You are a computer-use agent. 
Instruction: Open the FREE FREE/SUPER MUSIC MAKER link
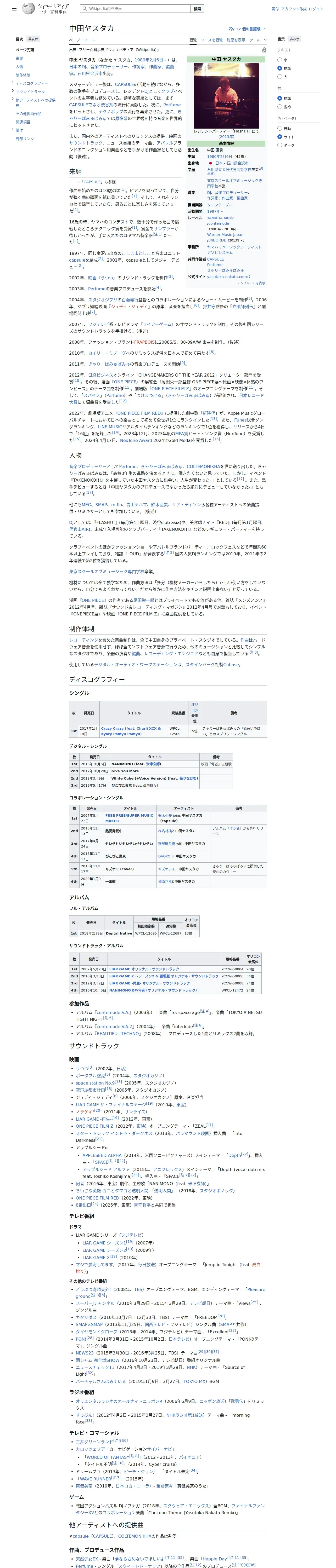tap(129, 818)
